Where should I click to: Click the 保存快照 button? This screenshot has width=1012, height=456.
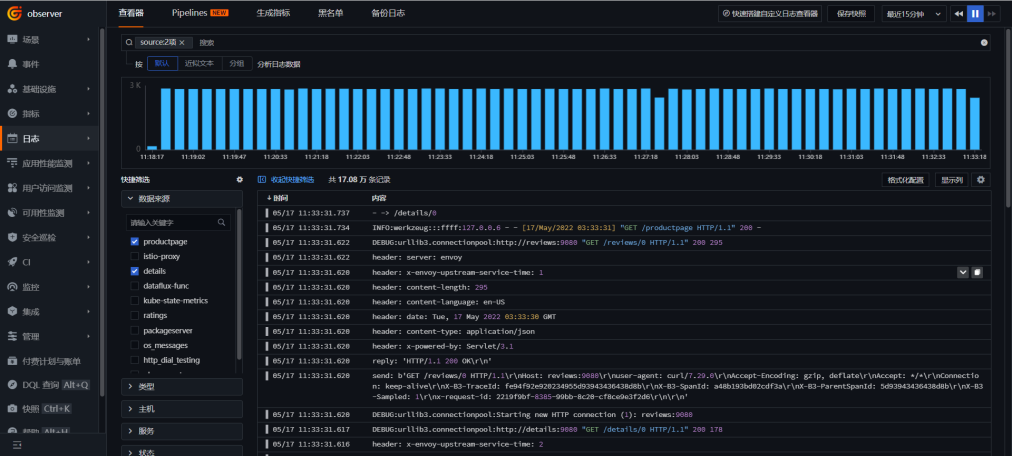[x=852, y=14]
